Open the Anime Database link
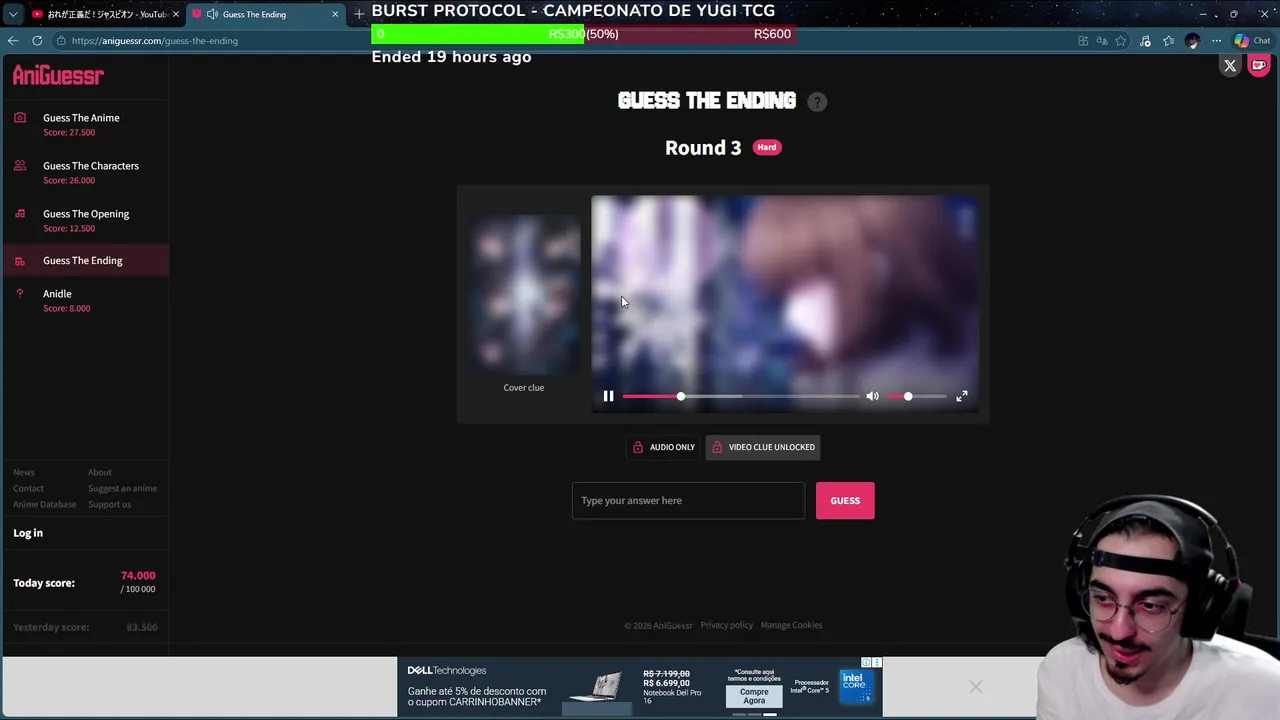The image size is (1280, 720). tap(44, 505)
